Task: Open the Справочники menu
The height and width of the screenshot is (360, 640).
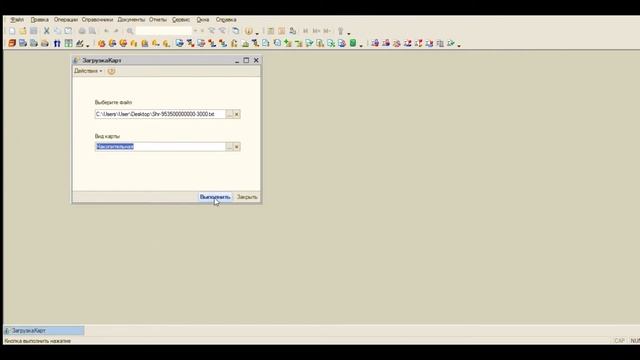Action: (97, 20)
